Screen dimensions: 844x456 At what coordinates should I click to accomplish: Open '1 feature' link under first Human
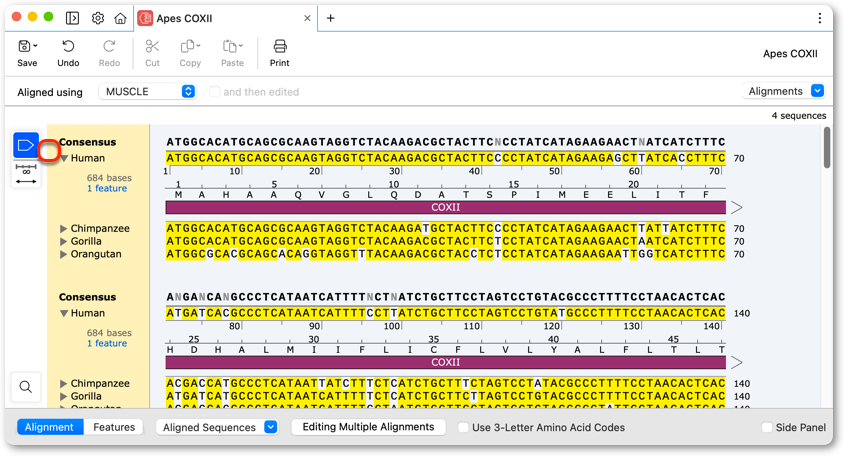107,188
